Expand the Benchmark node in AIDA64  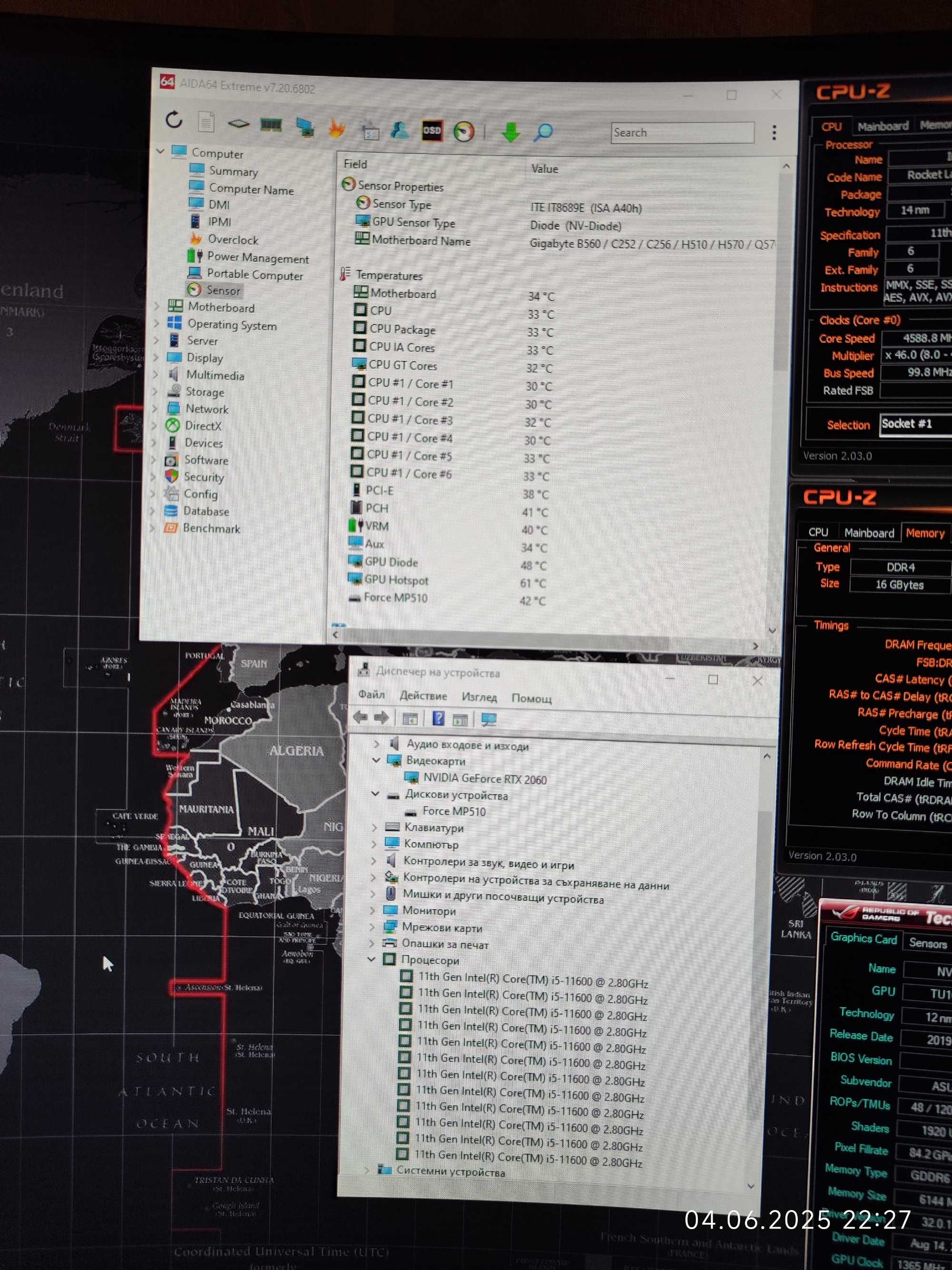tap(152, 528)
